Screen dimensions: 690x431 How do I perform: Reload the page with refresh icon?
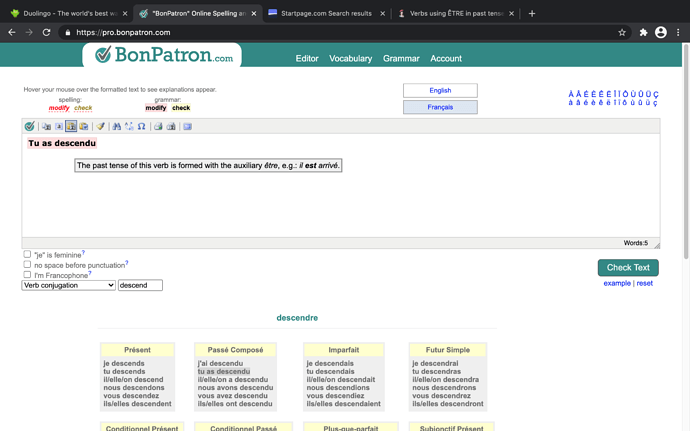(46, 32)
